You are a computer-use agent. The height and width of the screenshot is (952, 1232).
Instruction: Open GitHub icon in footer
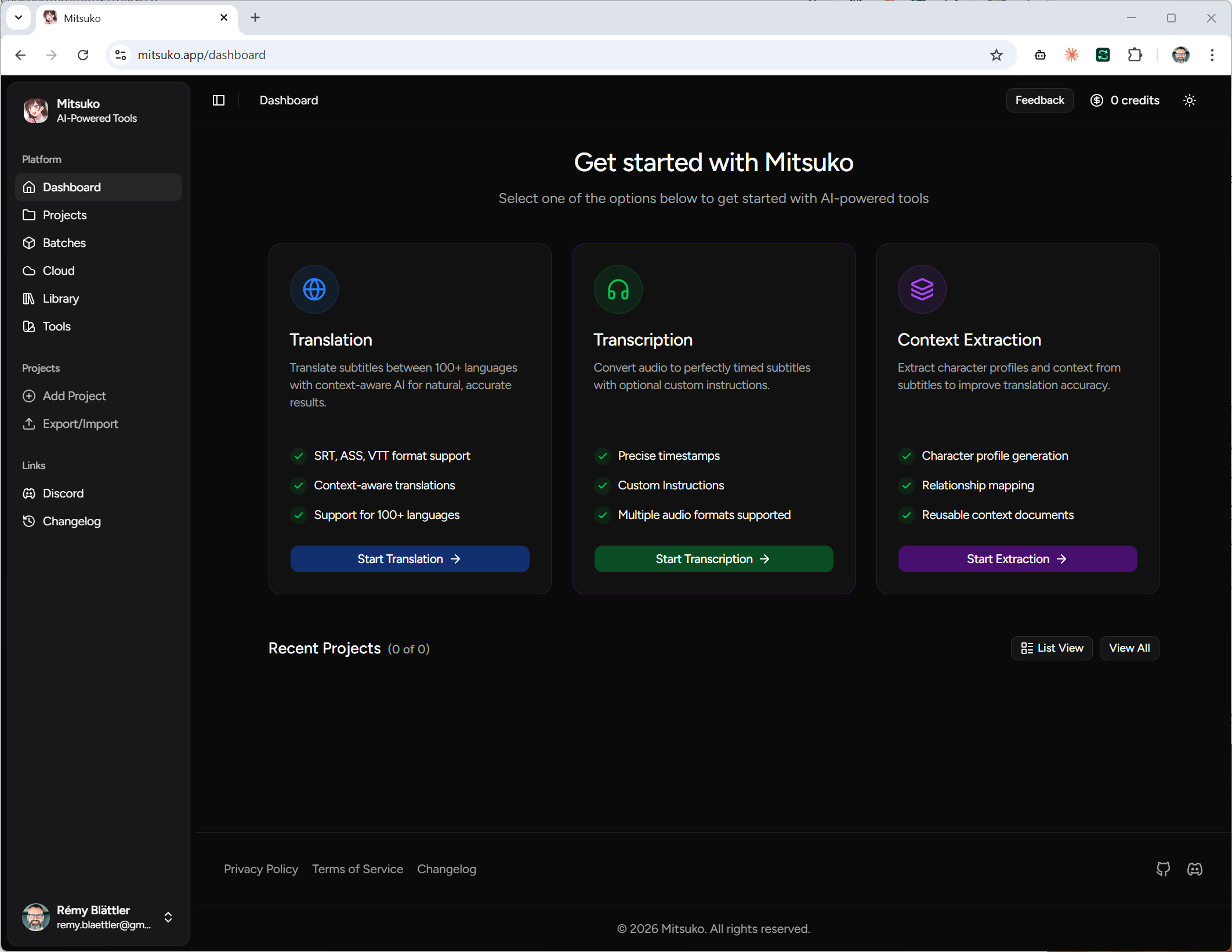point(1164,869)
